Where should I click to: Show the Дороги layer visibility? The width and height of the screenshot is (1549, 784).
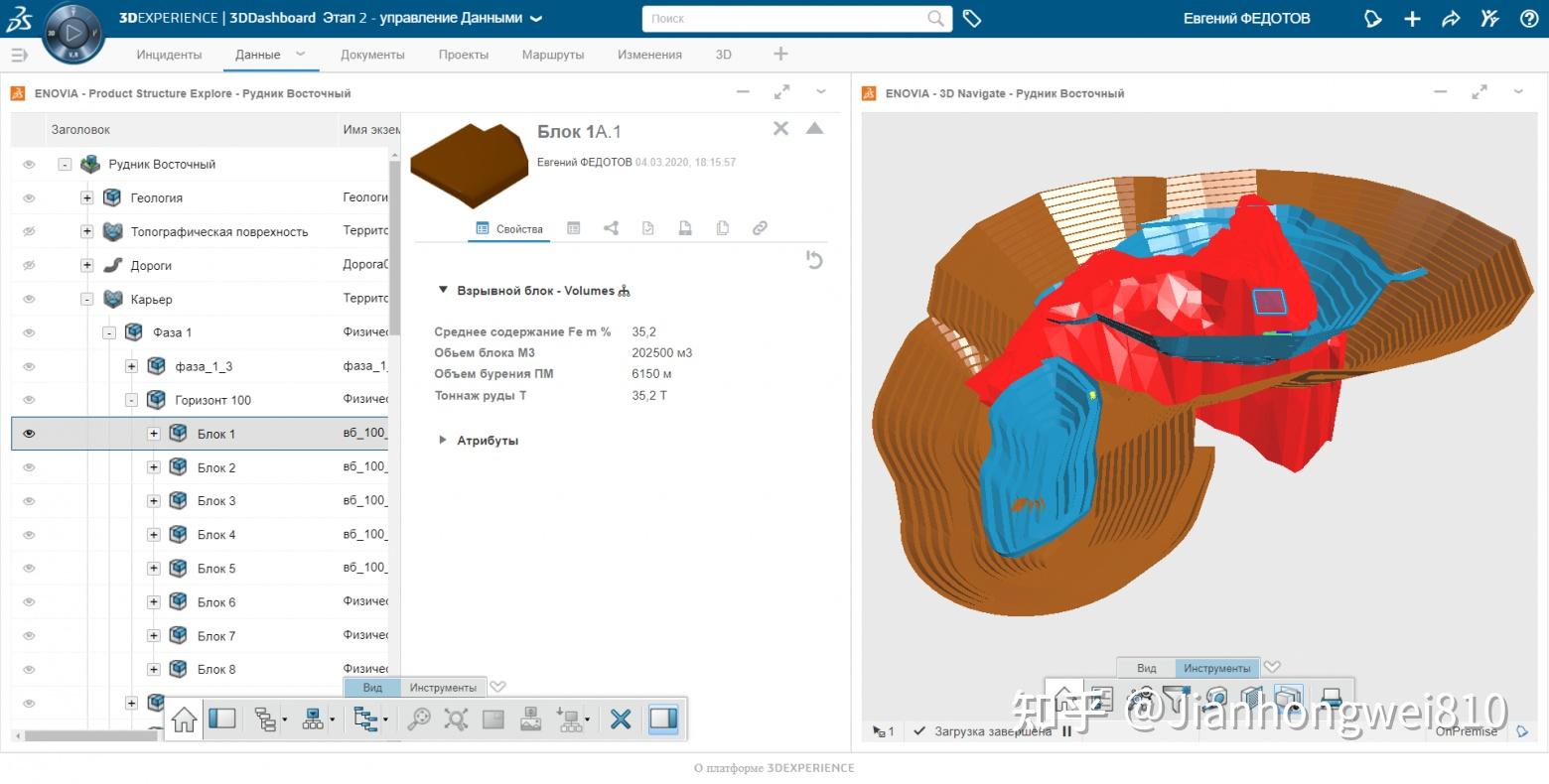(29, 265)
